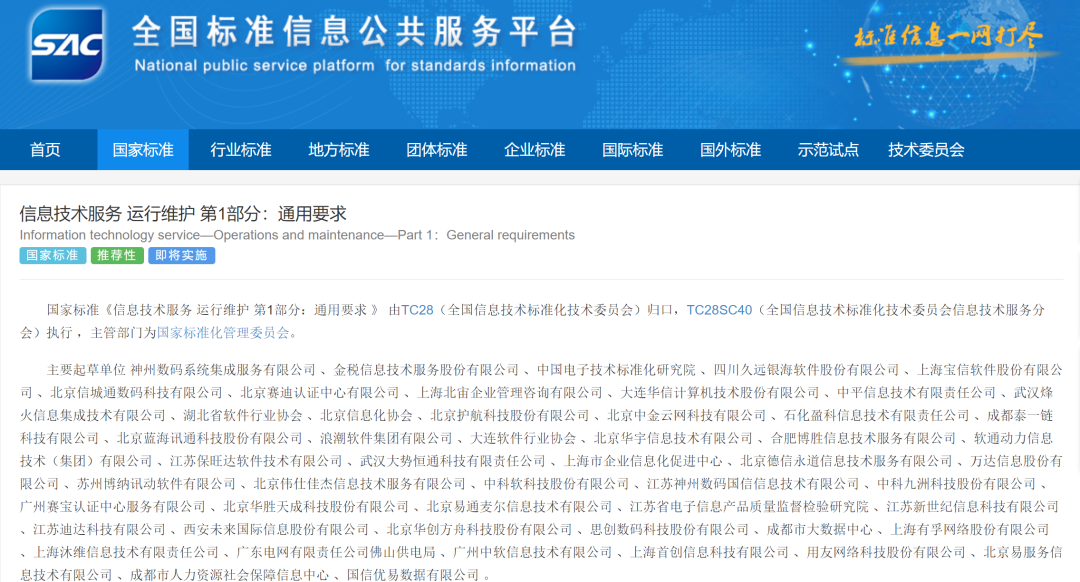This screenshot has height=582, width=1080.
Task: Open the TC28 committee link
Action: coord(417,310)
